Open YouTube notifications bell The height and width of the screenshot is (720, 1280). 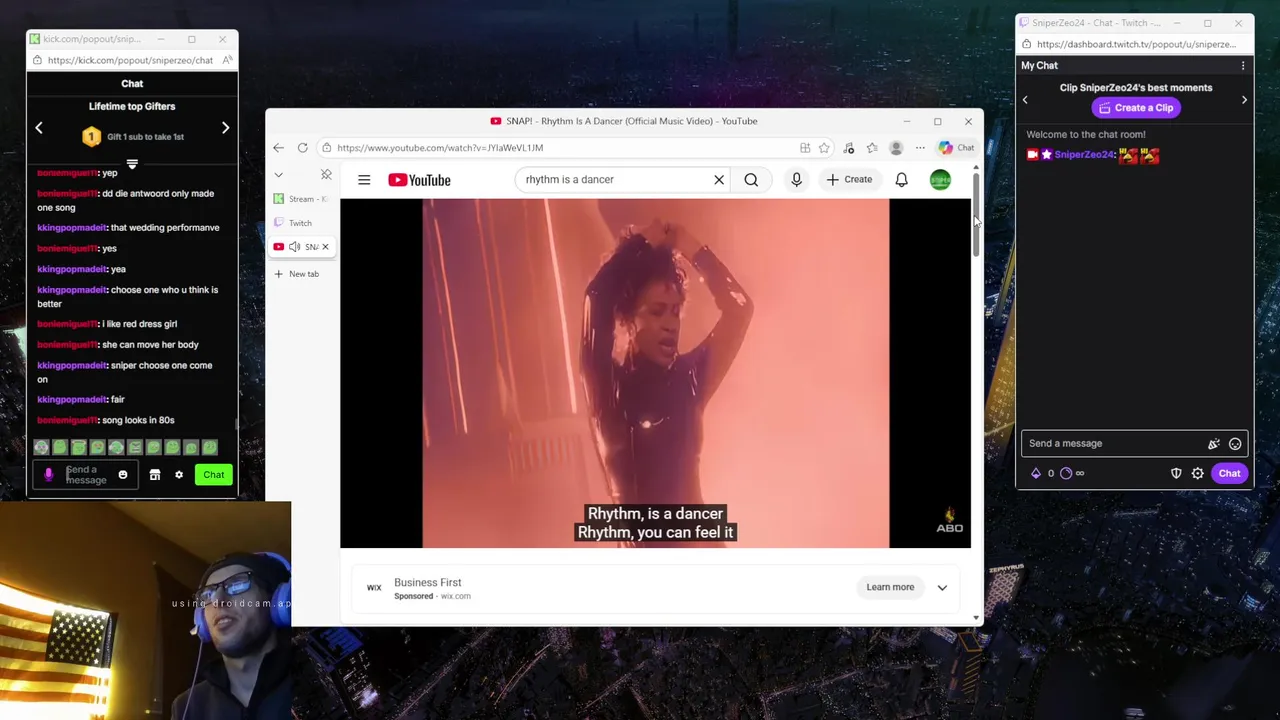click(901, 180)
